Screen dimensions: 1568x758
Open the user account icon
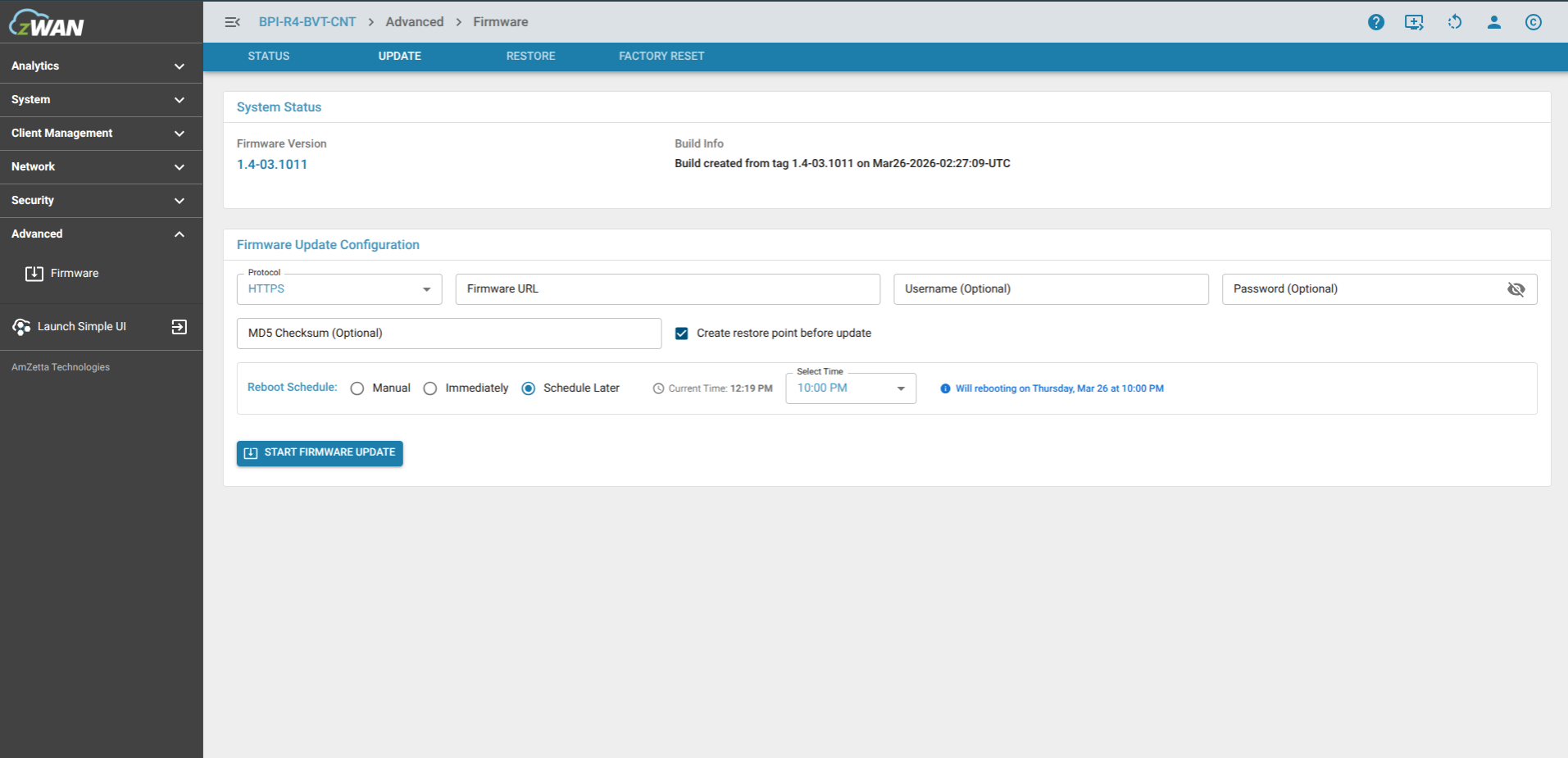coord(1493,22)
